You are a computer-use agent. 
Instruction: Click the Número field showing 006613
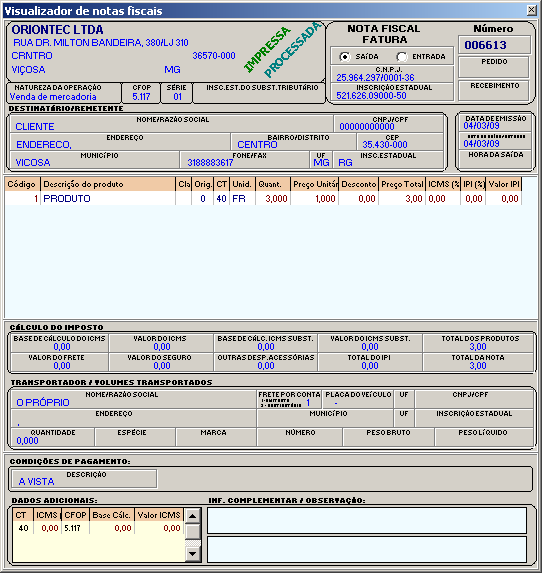pos(494,45)
